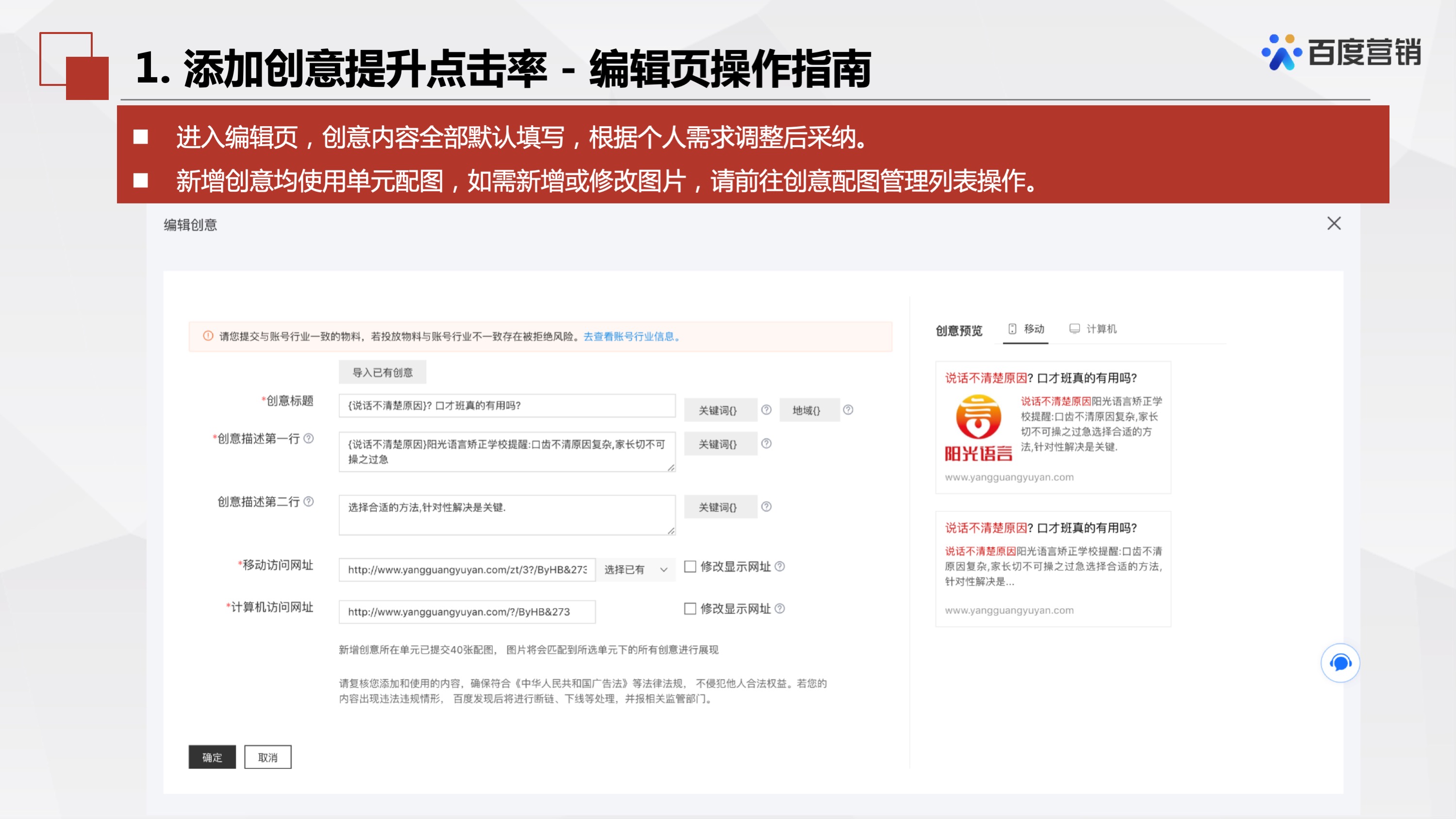Click the 导入已有创意 button

pyautogui.click(x=383, y=372)
